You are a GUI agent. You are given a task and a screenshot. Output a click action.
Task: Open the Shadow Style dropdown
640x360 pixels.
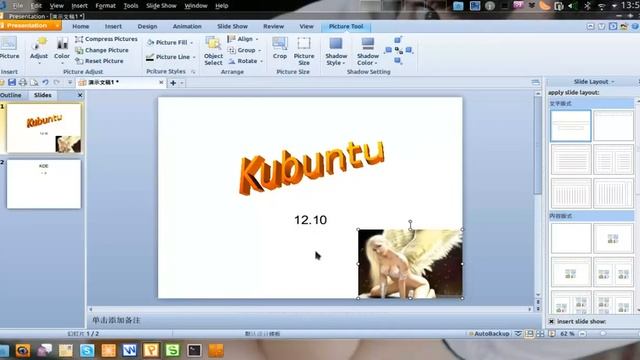(x=336, y=51)
